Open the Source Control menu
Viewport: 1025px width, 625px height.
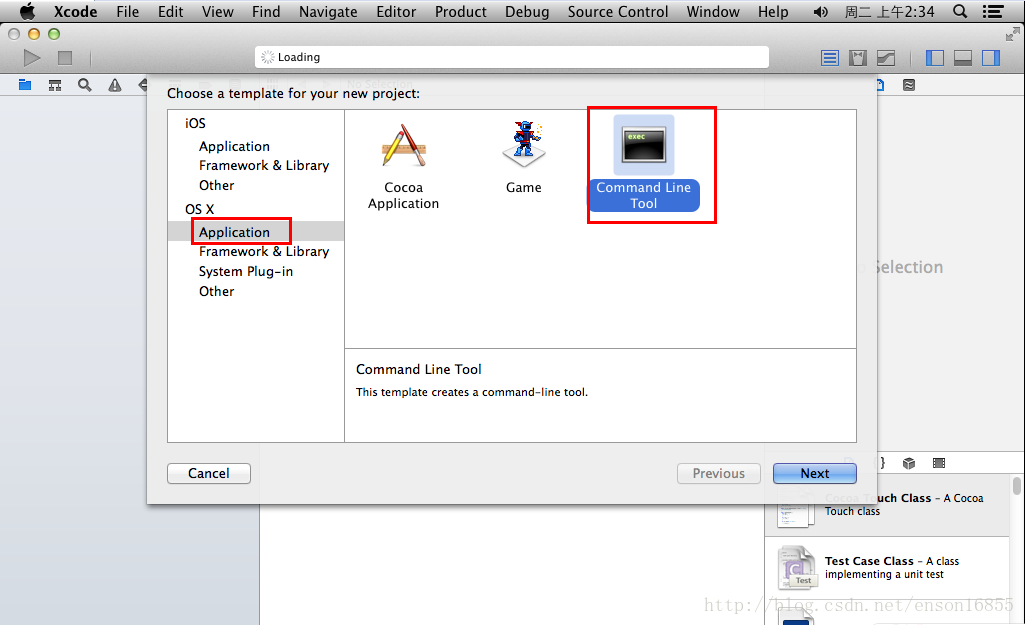pyautogui.click(x=618, y=12)
